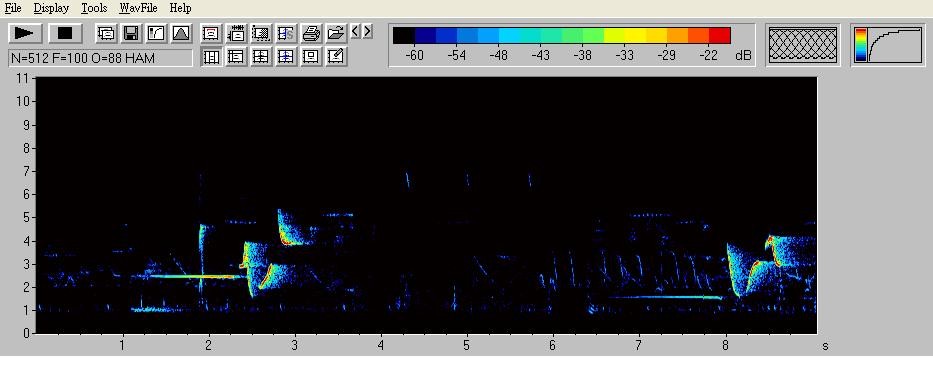Viewport: 933px width, 384px height.
Task: Click the crosshatch pattern panel box
Action: 803,45
